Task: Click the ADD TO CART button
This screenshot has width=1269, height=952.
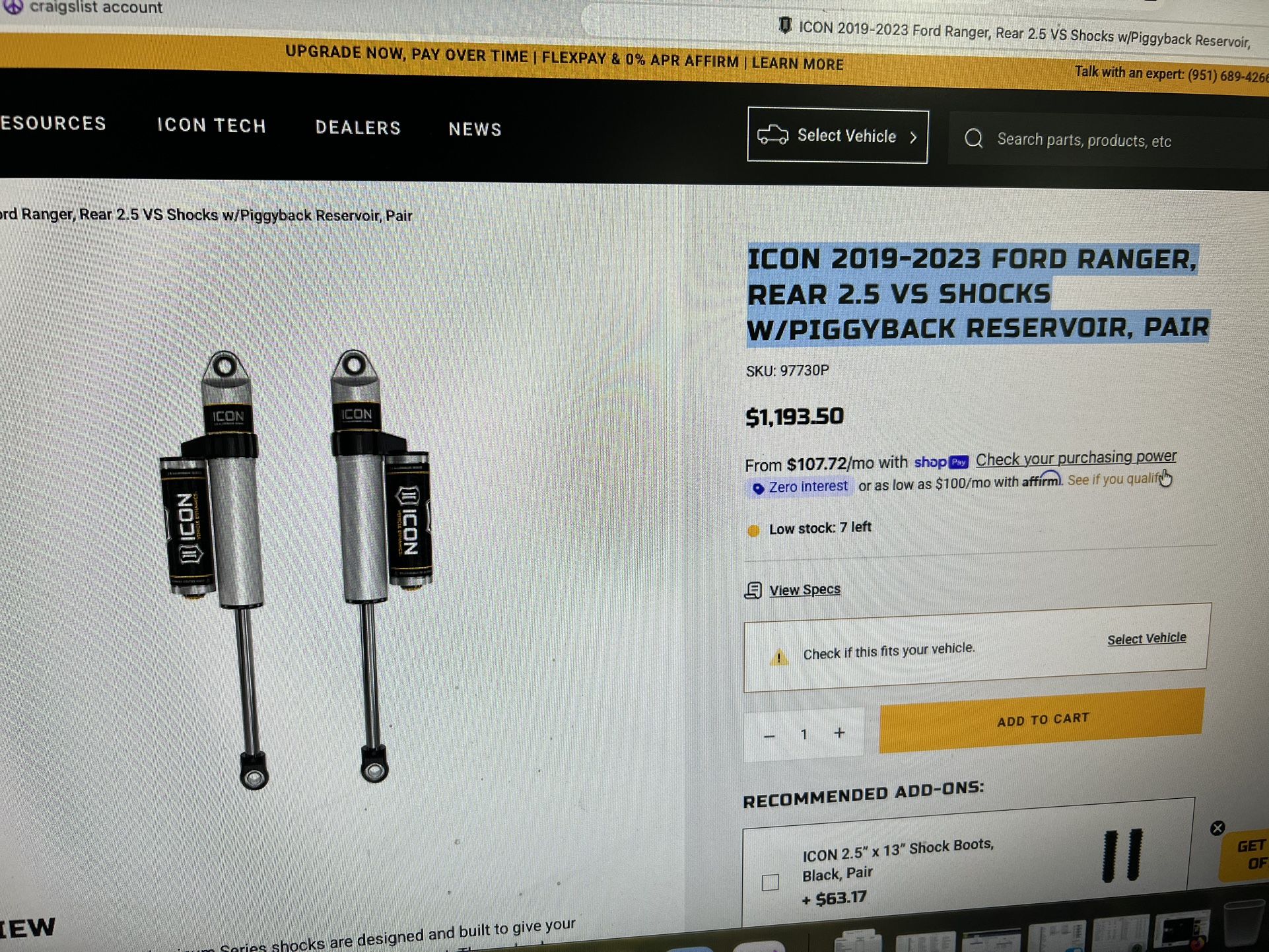Action: [x=1042, y=720]
